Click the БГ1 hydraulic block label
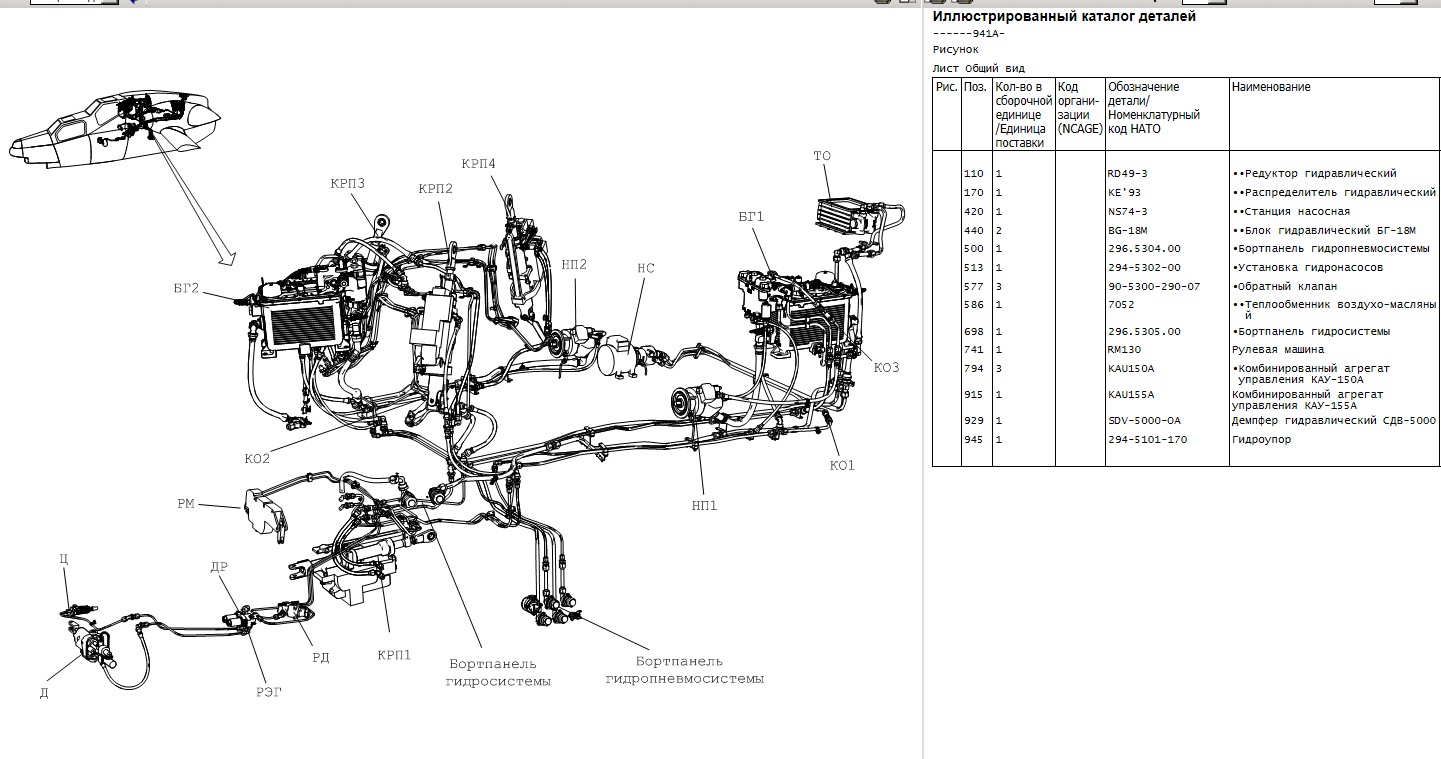The image size is (1441, 759). [751, 217]
